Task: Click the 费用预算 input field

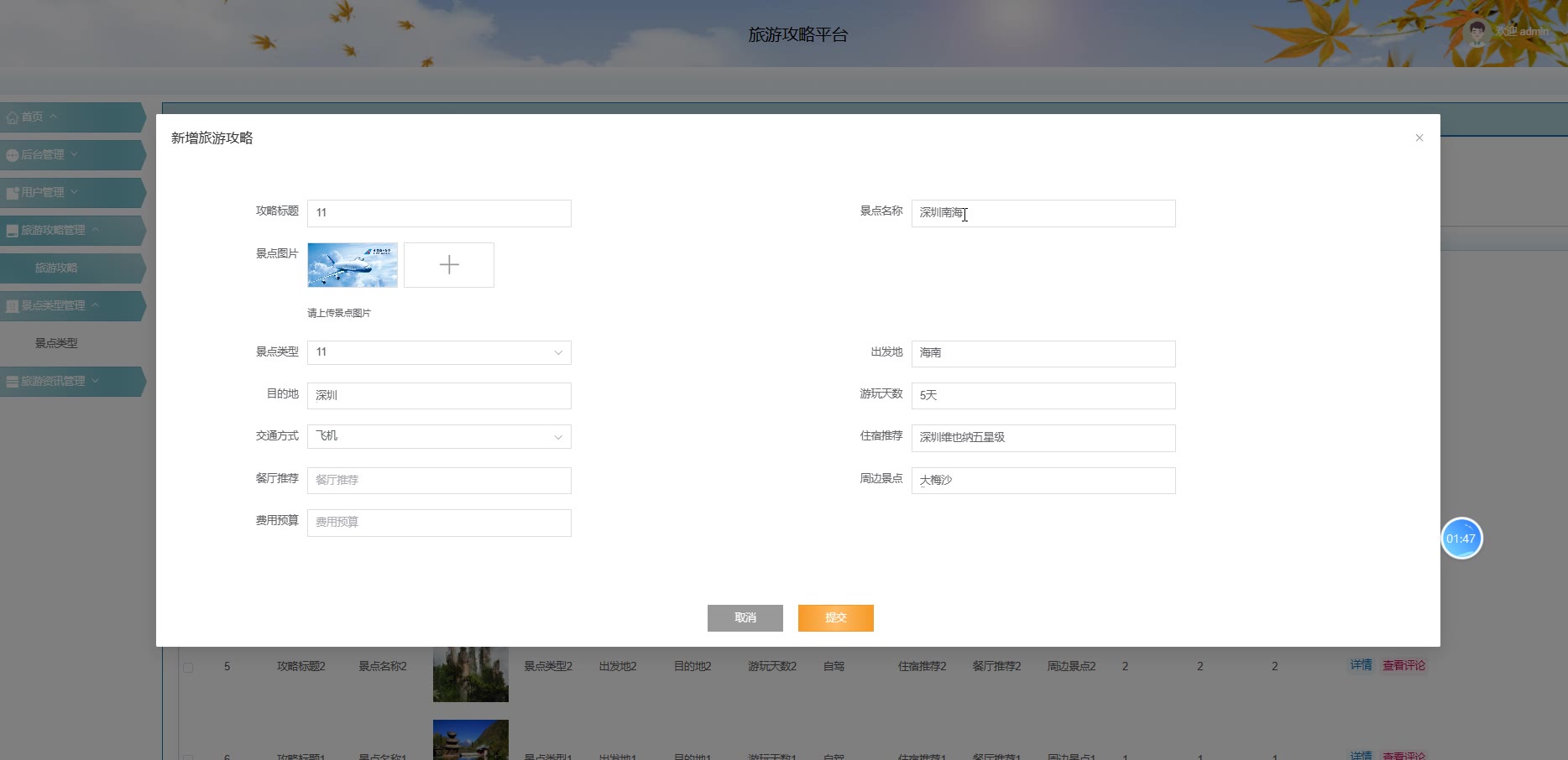Action: (439, 523)
